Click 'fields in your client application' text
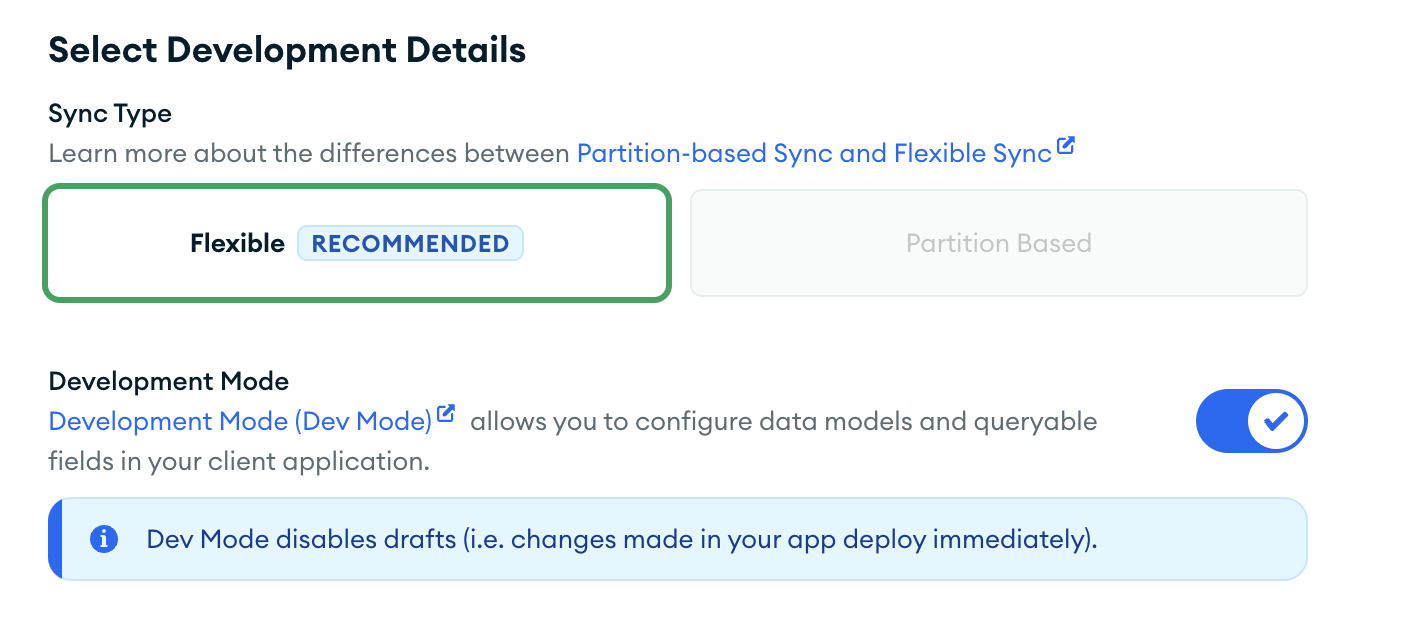Screen dimensions: 1410x622 [x=239, y=461]
